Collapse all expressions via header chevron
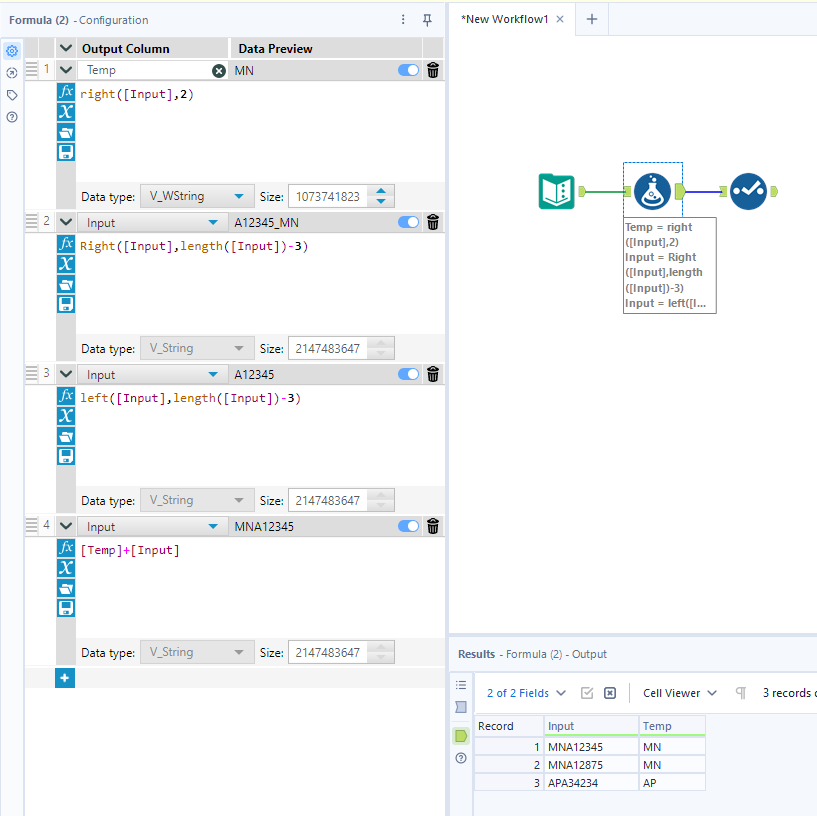 tap(66, 48)
